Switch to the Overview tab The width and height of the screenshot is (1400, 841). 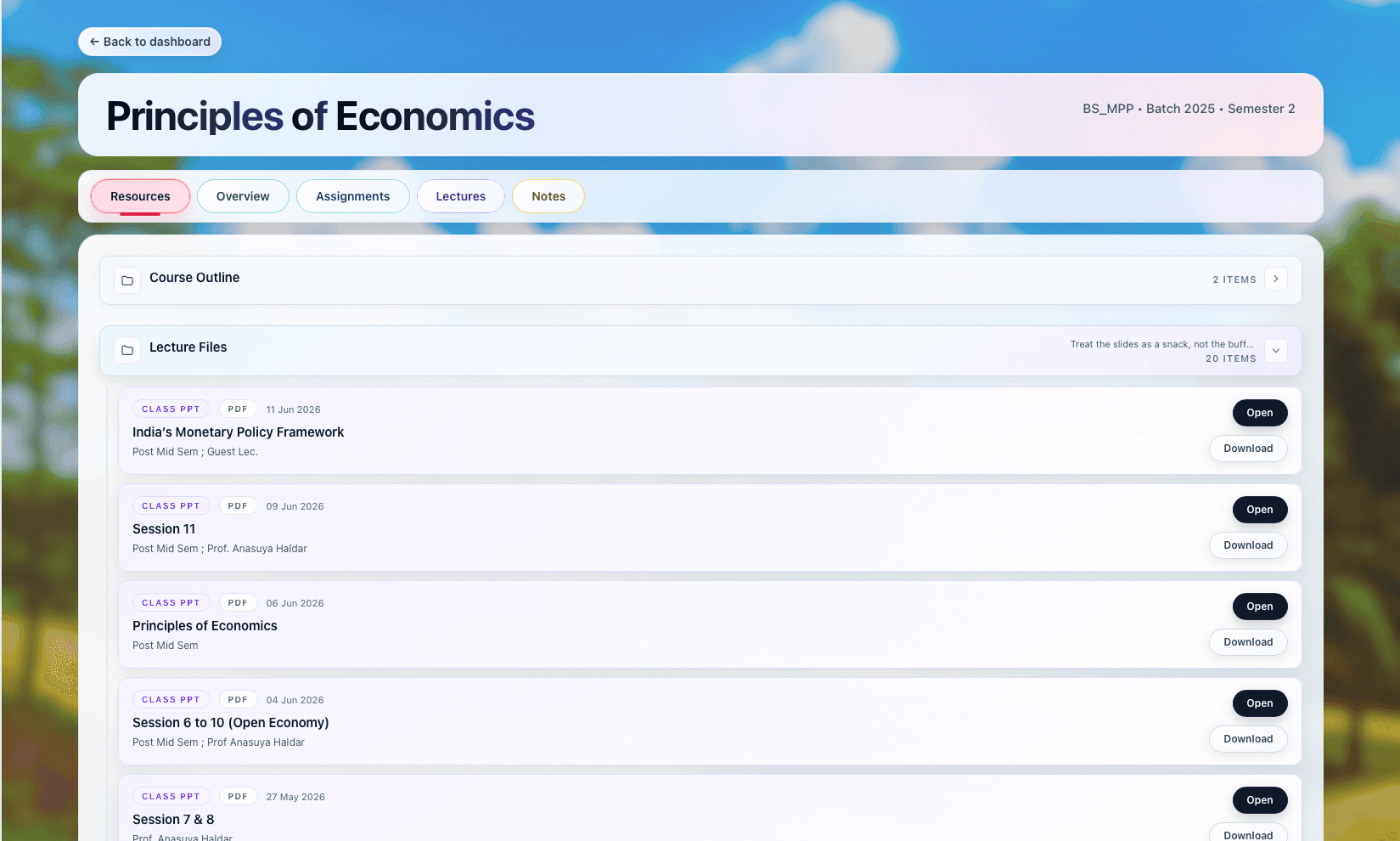pyautogui.click(x=243, y=196)
